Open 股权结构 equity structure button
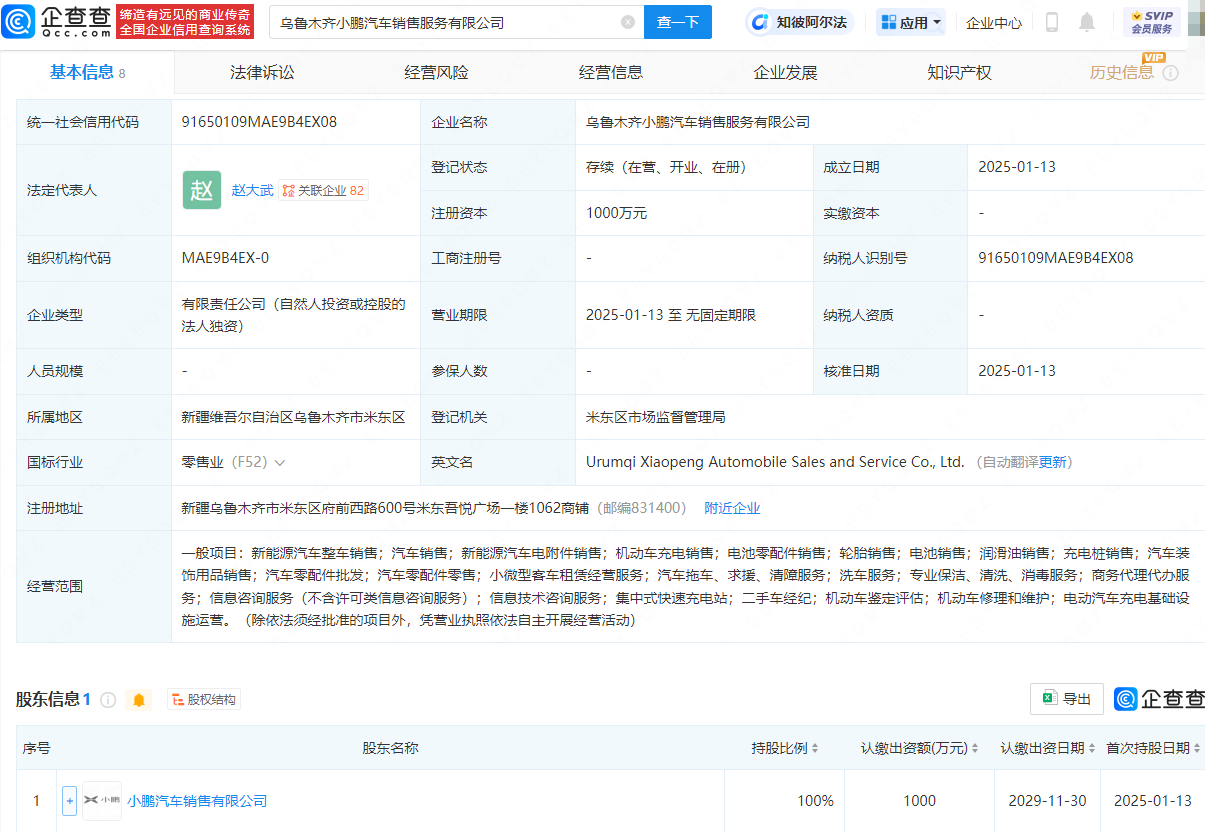Viewport: 1205px width, 832px height. (x=204, y=700)
